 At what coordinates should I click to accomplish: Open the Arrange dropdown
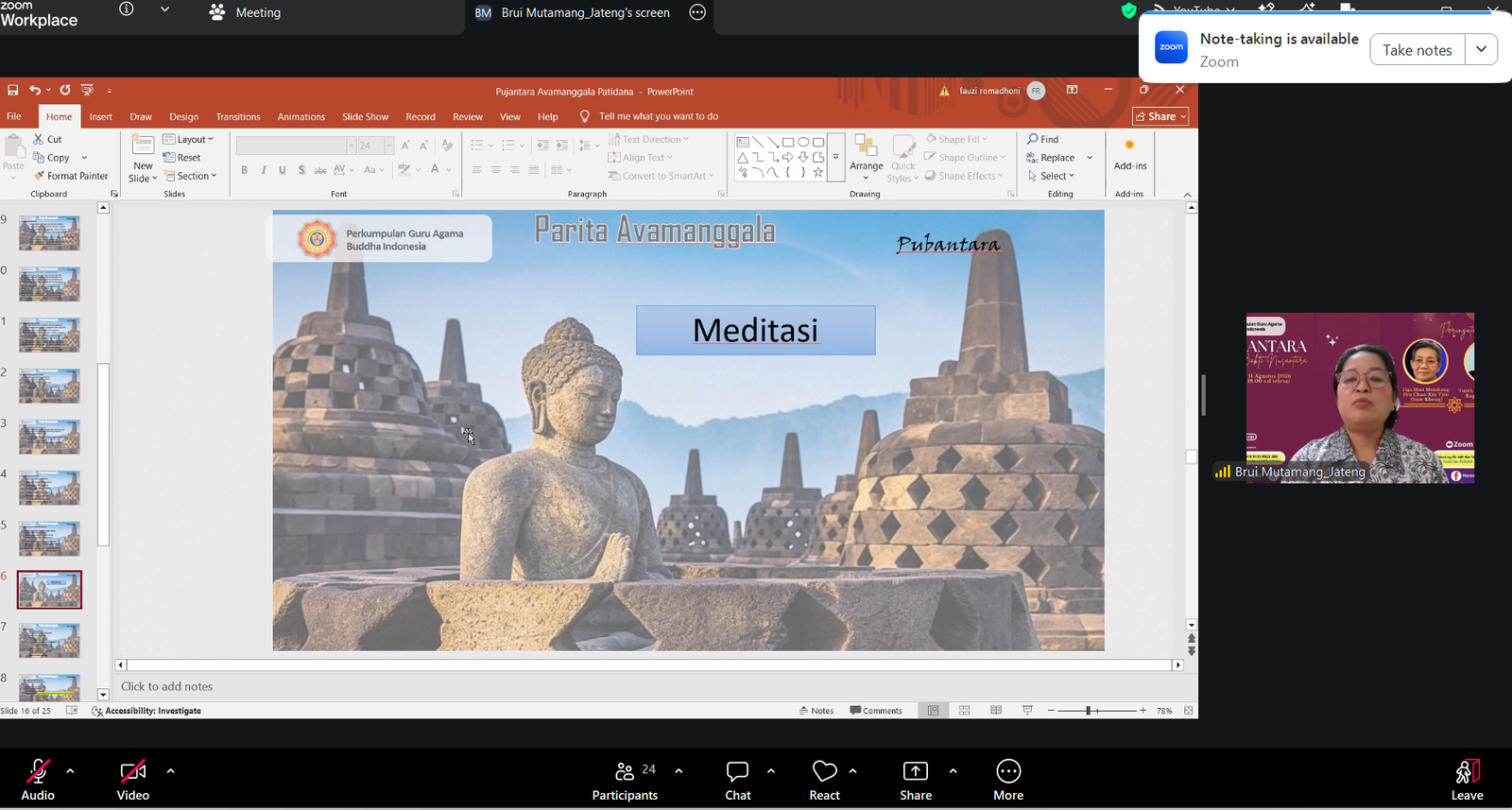[x=867, y=157]
